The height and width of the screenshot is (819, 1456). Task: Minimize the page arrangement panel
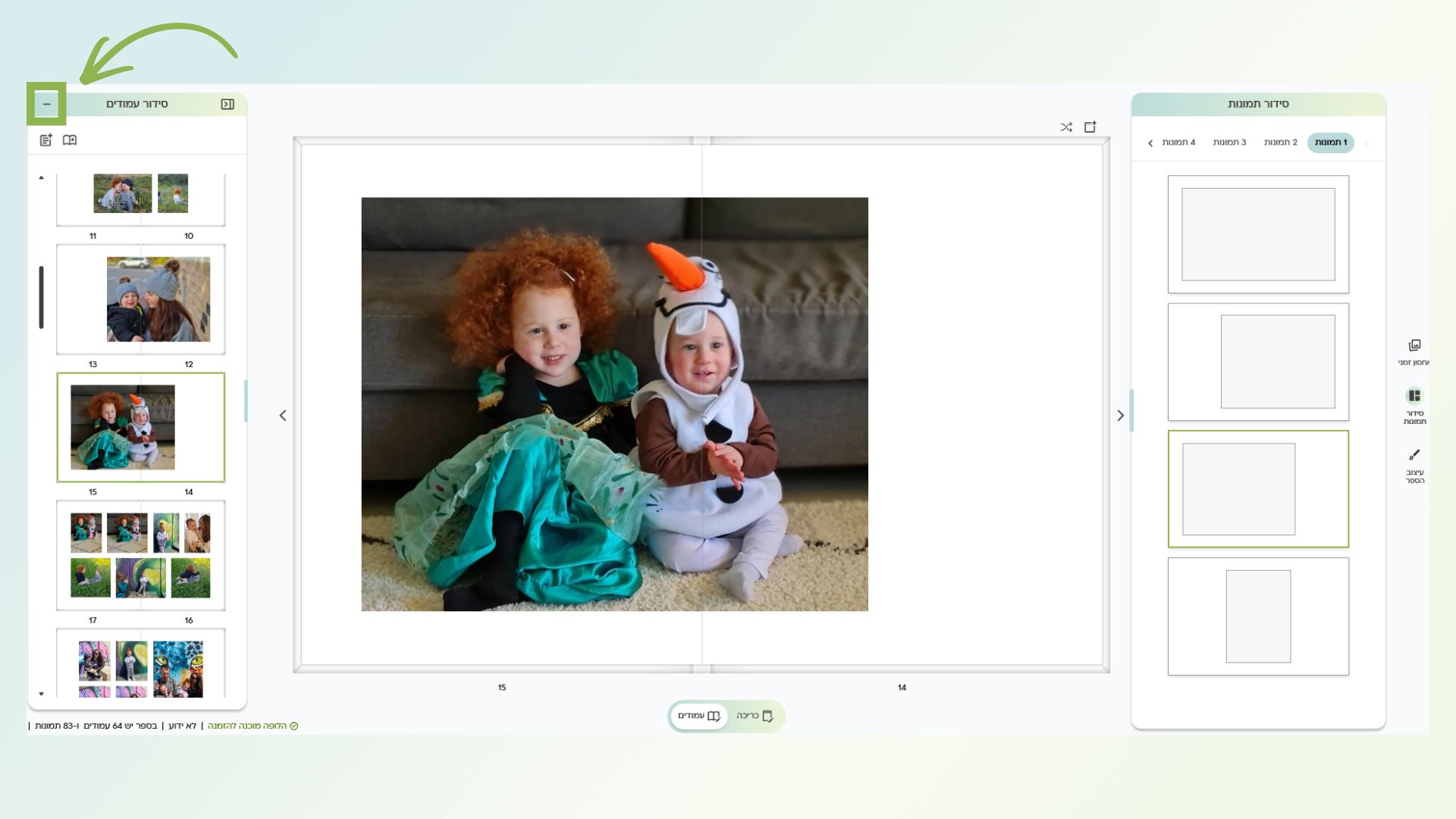click(x=46, y=104)
